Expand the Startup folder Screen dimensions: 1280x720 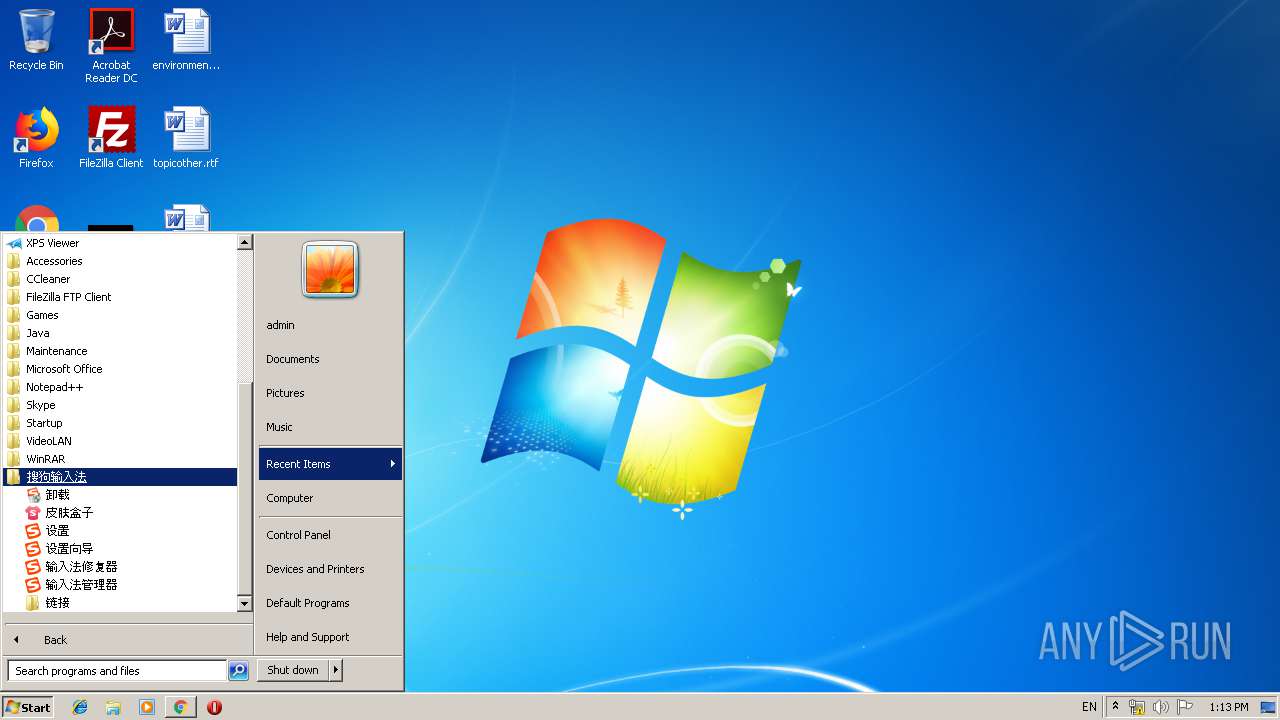click(120, 423)
